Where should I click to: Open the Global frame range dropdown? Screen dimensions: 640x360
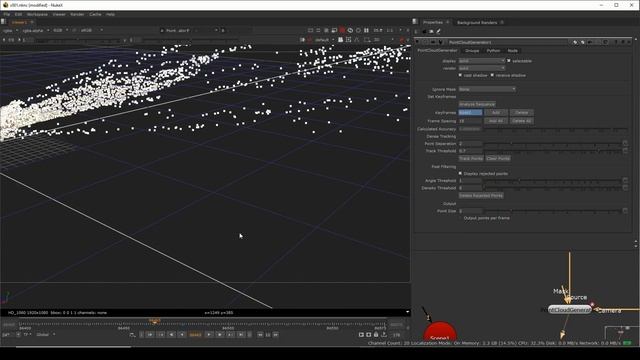[46, 335]
